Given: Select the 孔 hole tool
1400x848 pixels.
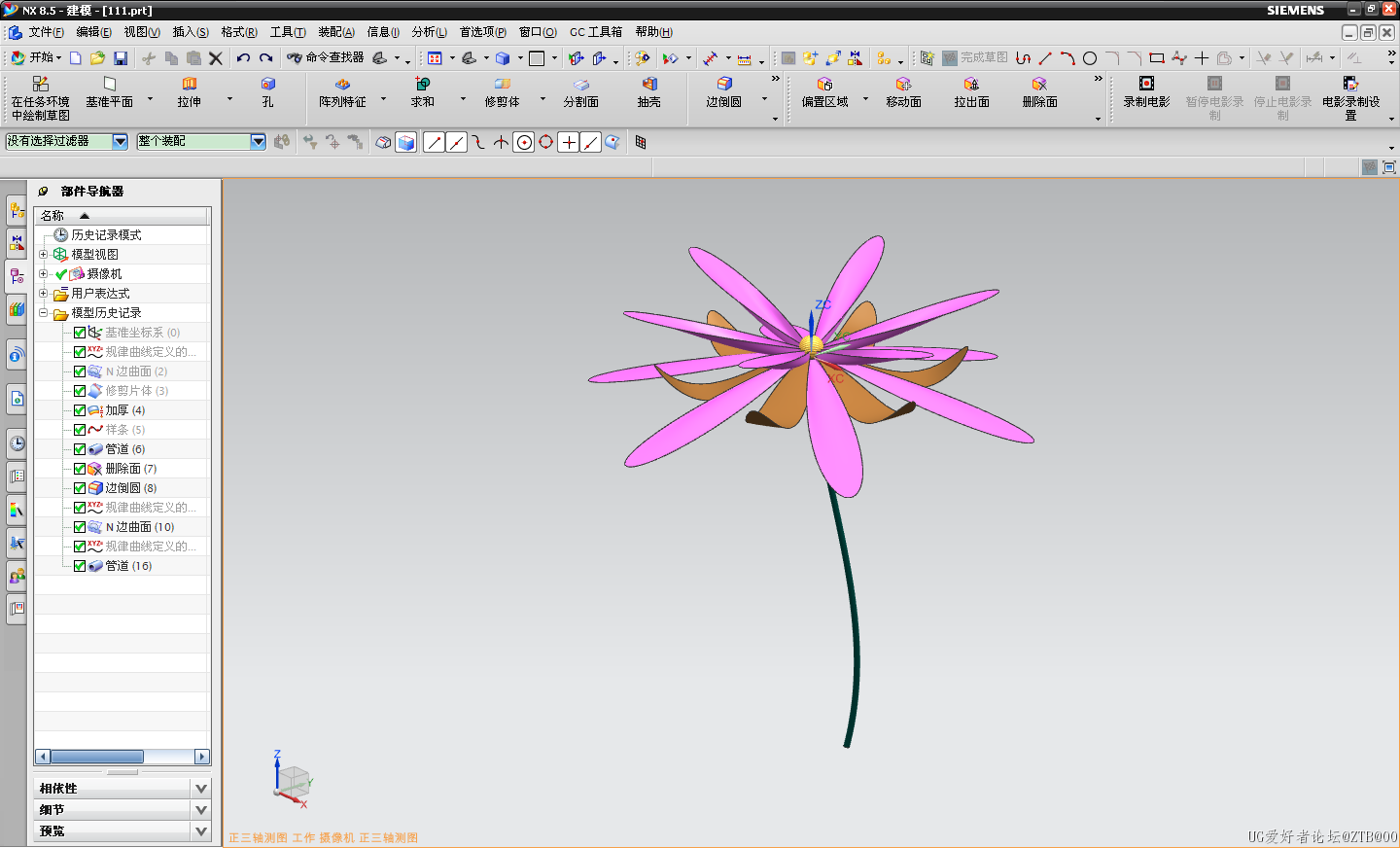Looking at the screenshot, I should [267, 93].
